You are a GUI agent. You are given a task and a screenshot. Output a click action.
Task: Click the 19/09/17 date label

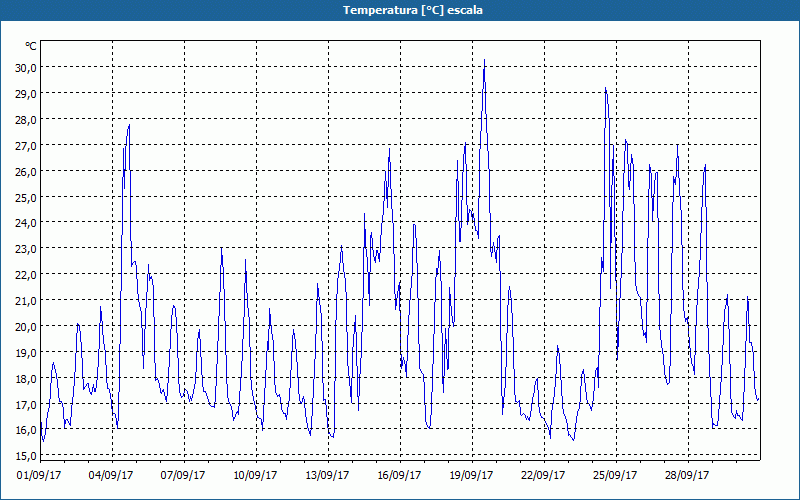(x=471, y=475)
